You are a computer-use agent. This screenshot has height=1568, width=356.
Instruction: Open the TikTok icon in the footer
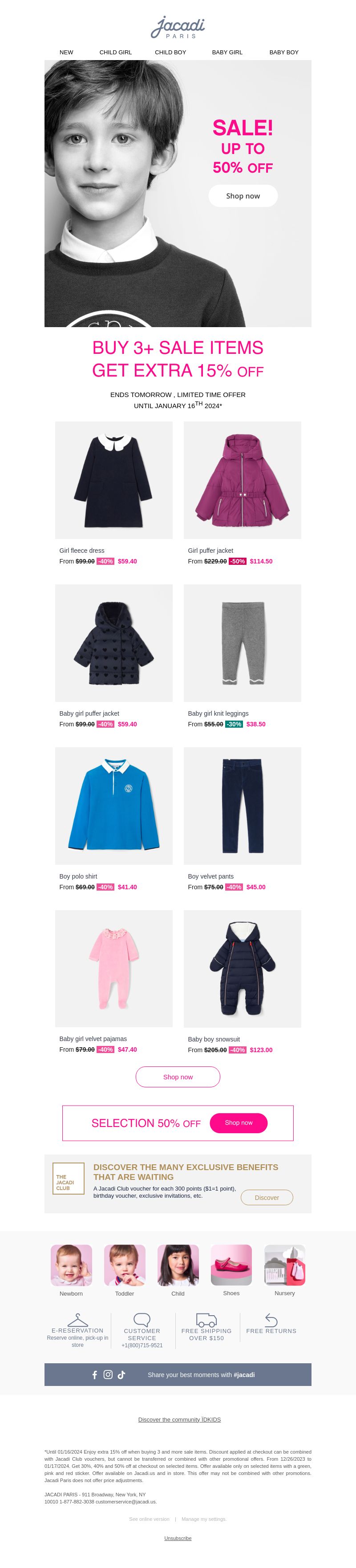tap(121, 1374)
